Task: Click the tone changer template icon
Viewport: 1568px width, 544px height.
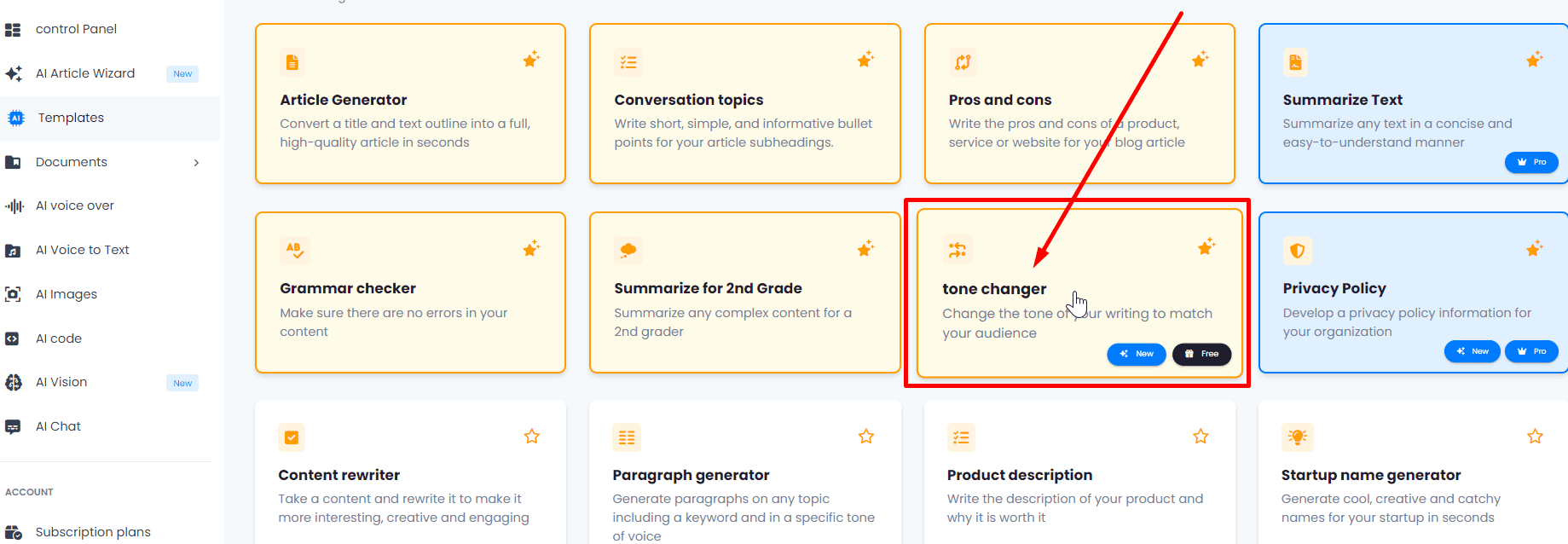Action: pyautogui.click(x=957, y=250)
